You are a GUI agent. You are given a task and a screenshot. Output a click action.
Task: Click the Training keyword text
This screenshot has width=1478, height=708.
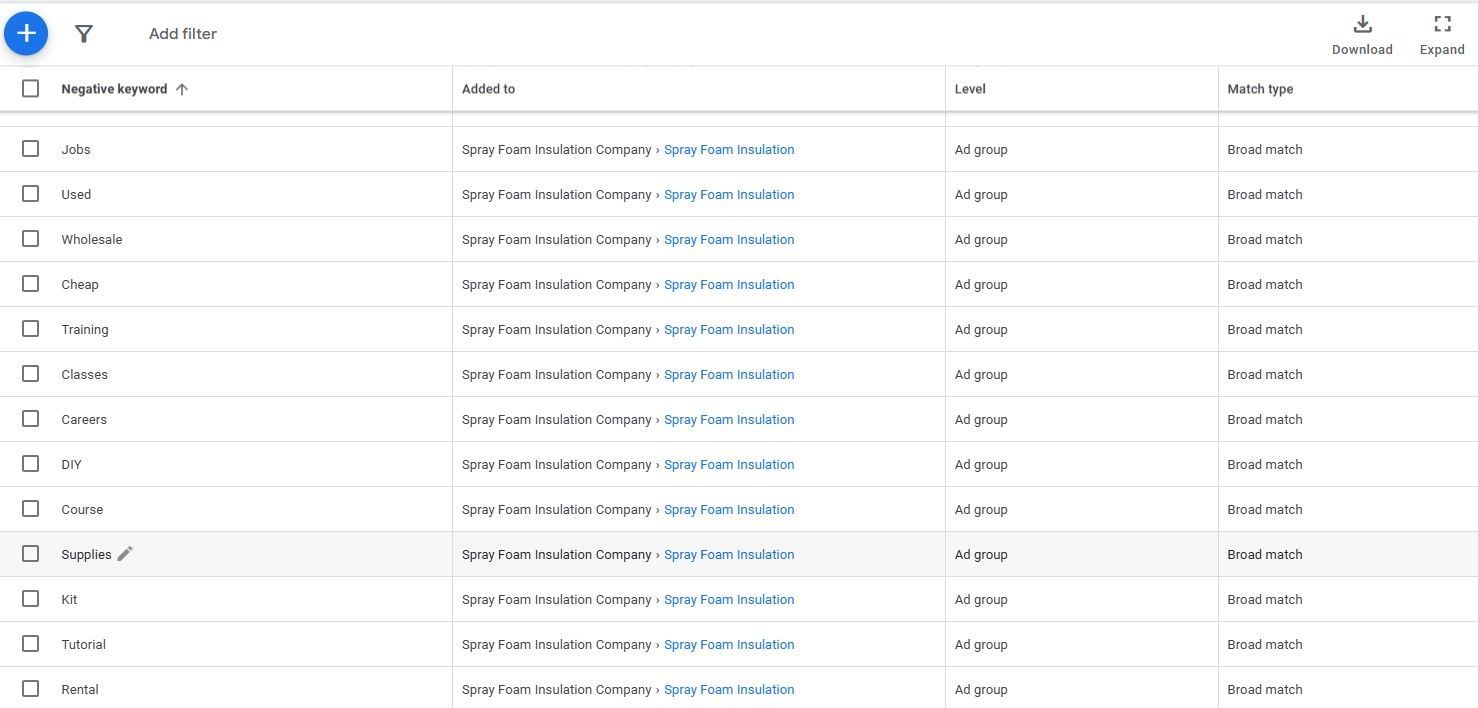[x=85, y=330]
